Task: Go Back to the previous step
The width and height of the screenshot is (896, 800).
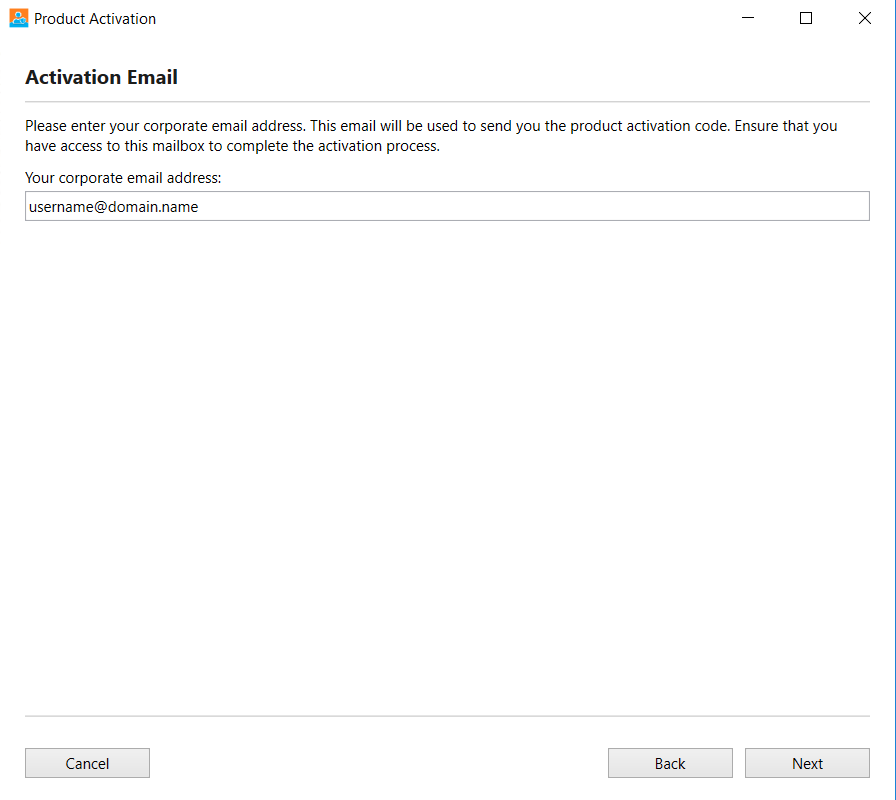Action: click(x=670, y=763)
